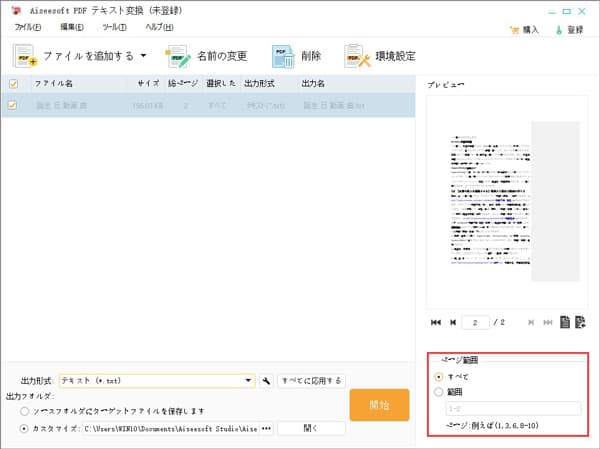
Task: Click the Aiseesoft app logo icon
Action: point(16,10)
